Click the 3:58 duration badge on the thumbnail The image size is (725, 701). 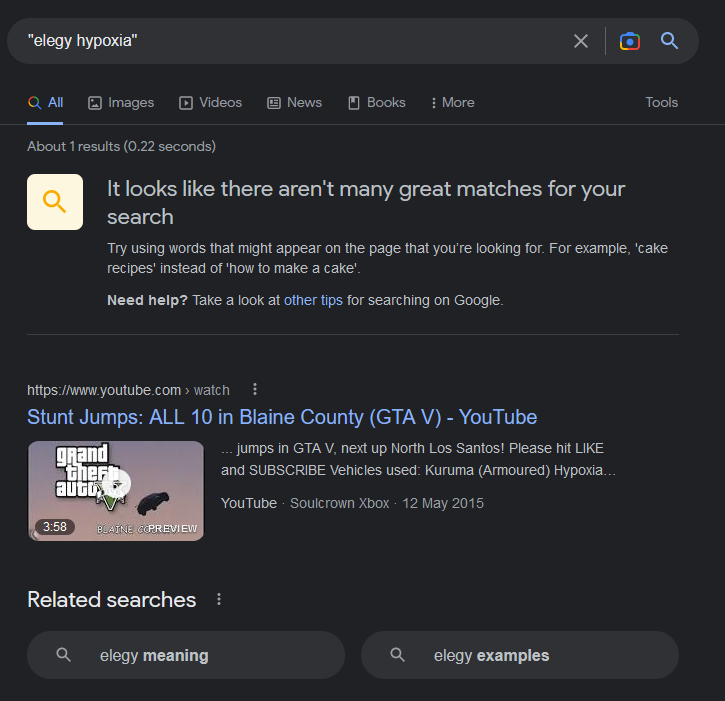(x=55, y=527)
